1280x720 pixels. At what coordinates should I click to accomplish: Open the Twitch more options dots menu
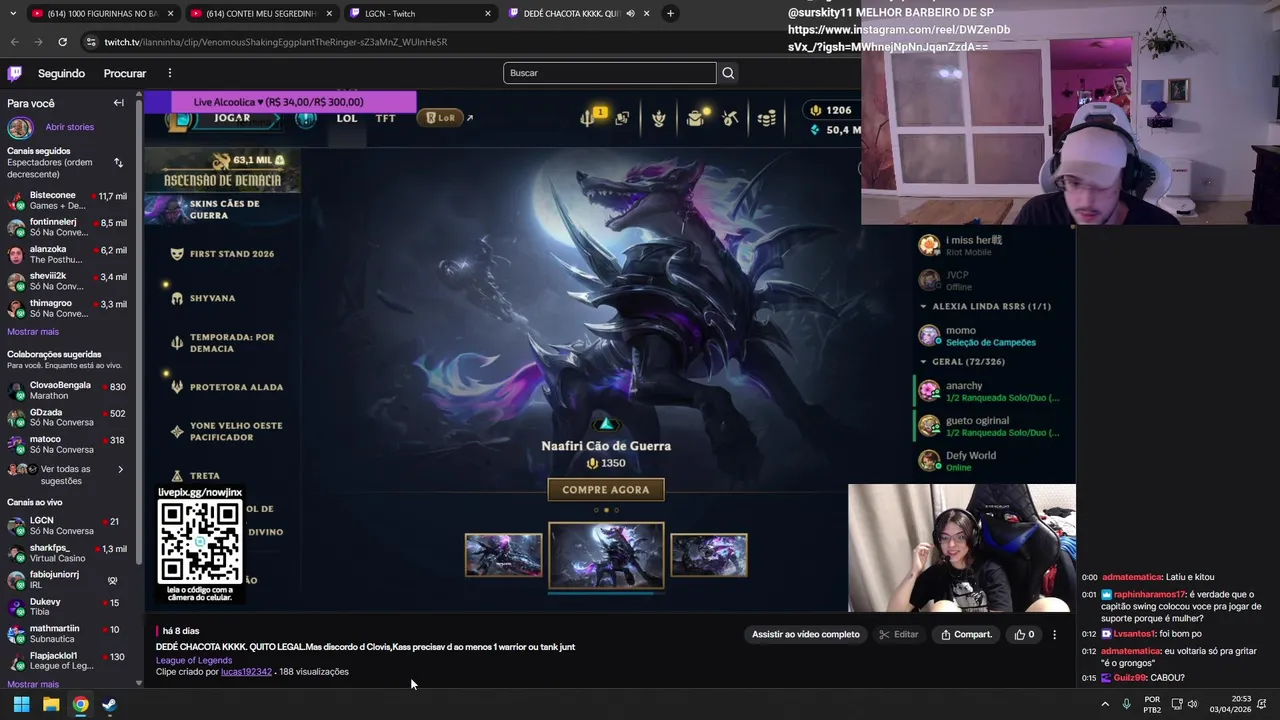click(169, 73)
